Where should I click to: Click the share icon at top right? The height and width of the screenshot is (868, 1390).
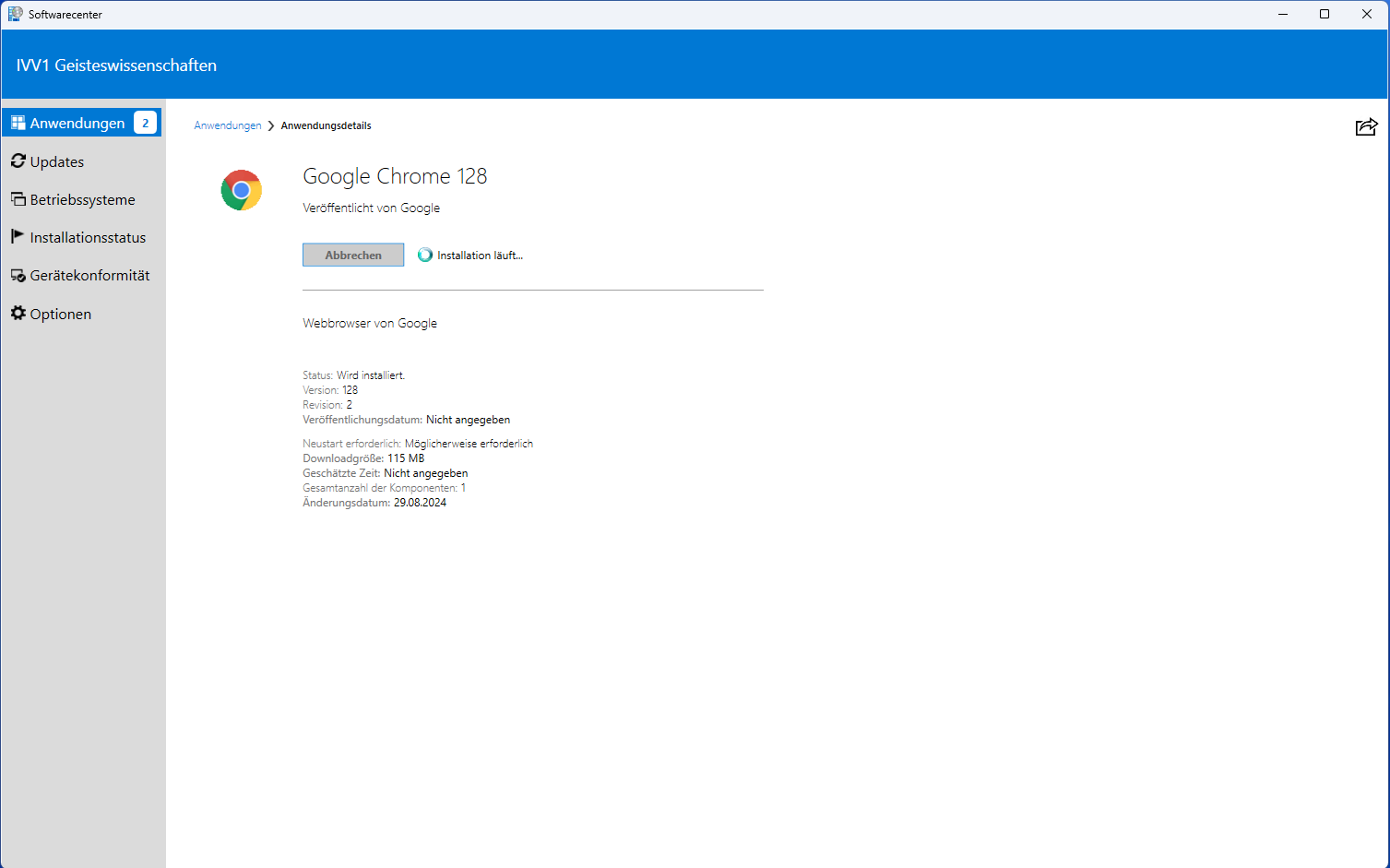coord(1366,127)
